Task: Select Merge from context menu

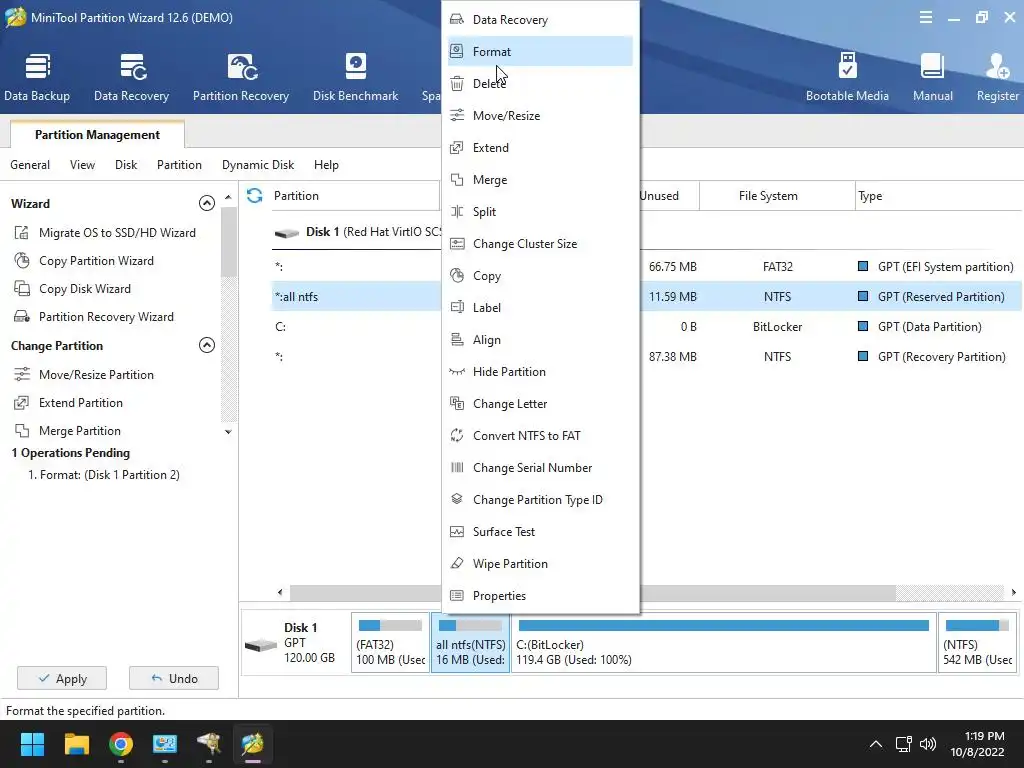Action: (540, 180)
